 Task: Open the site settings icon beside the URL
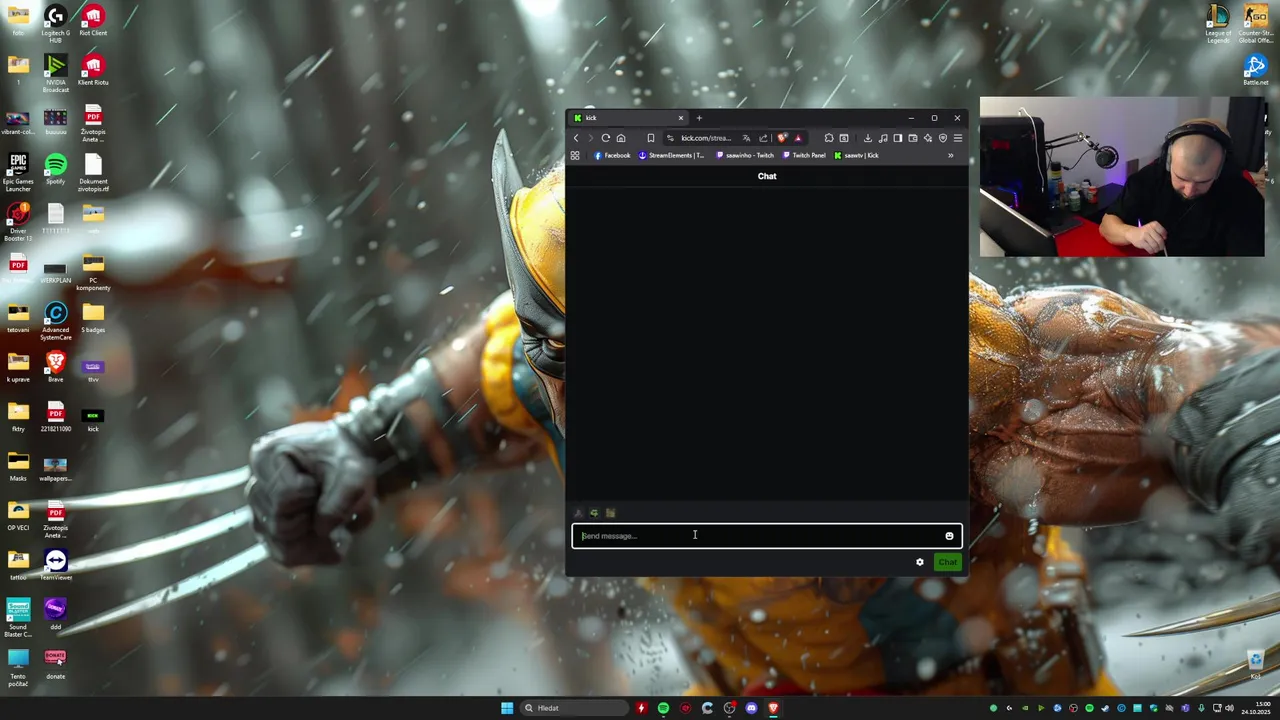(x=670, y=138)
